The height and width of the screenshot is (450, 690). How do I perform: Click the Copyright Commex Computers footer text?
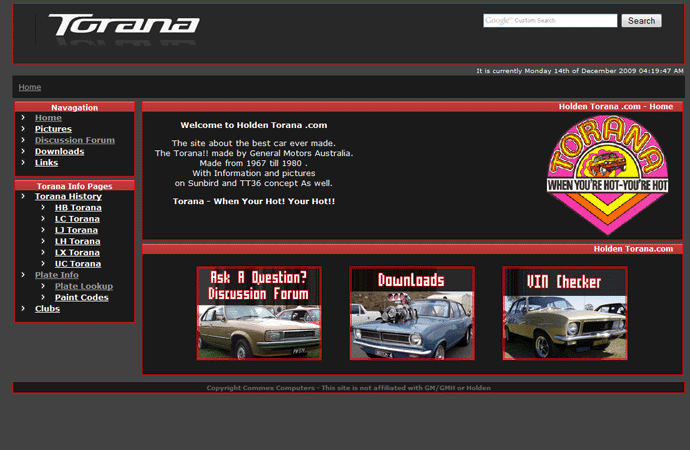(x=349, y=388)
